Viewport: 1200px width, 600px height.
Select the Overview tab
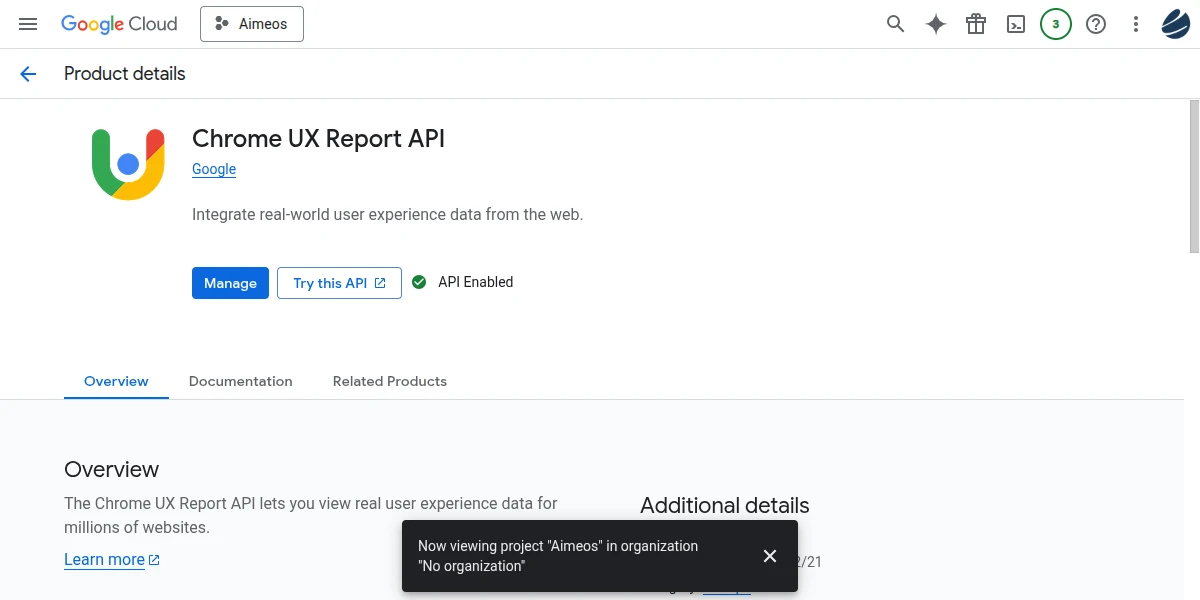coord(116,381)
